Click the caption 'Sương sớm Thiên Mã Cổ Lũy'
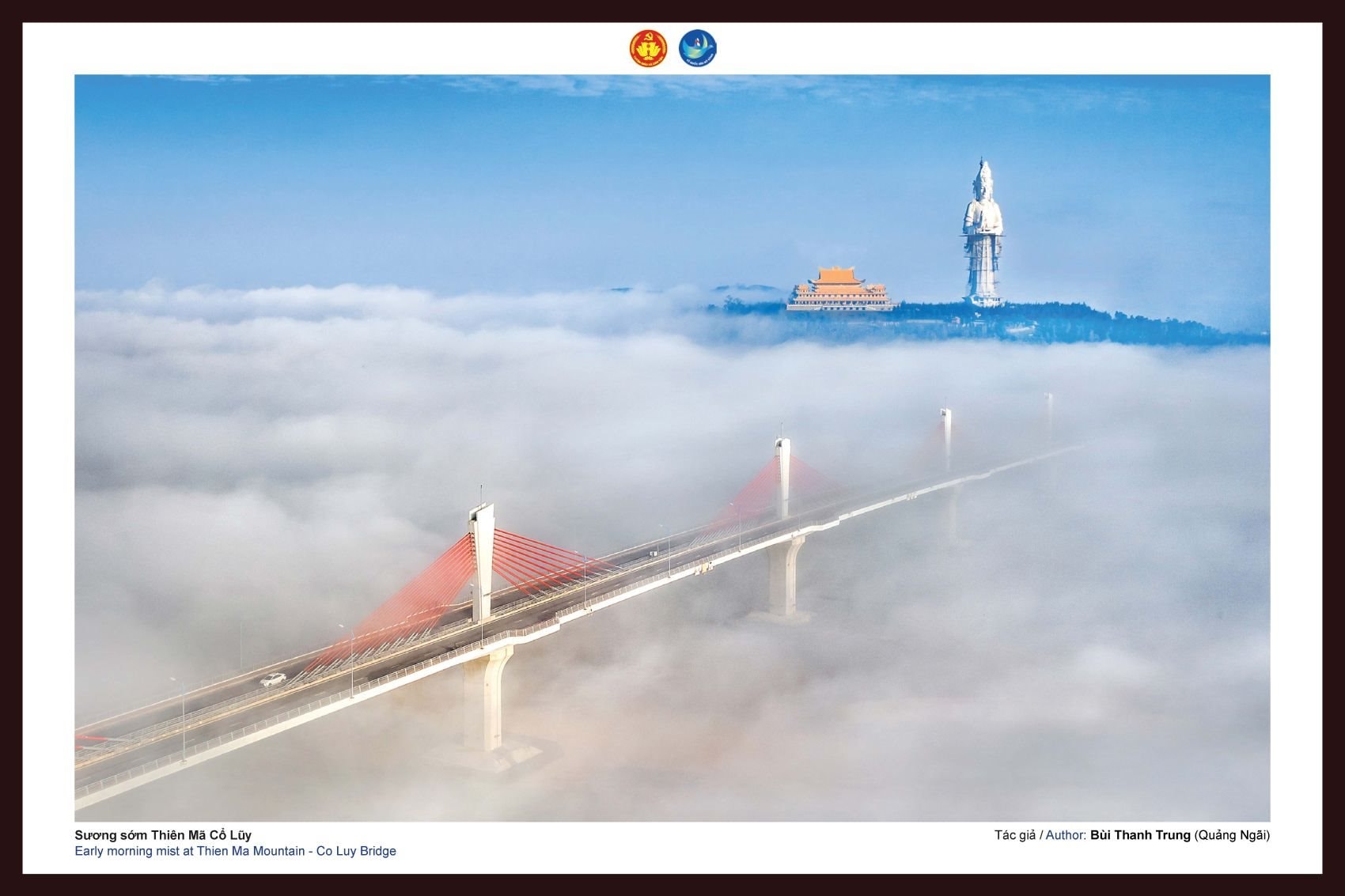The height and width of the screenshot is (896, 1345). (x=163, y=835)
